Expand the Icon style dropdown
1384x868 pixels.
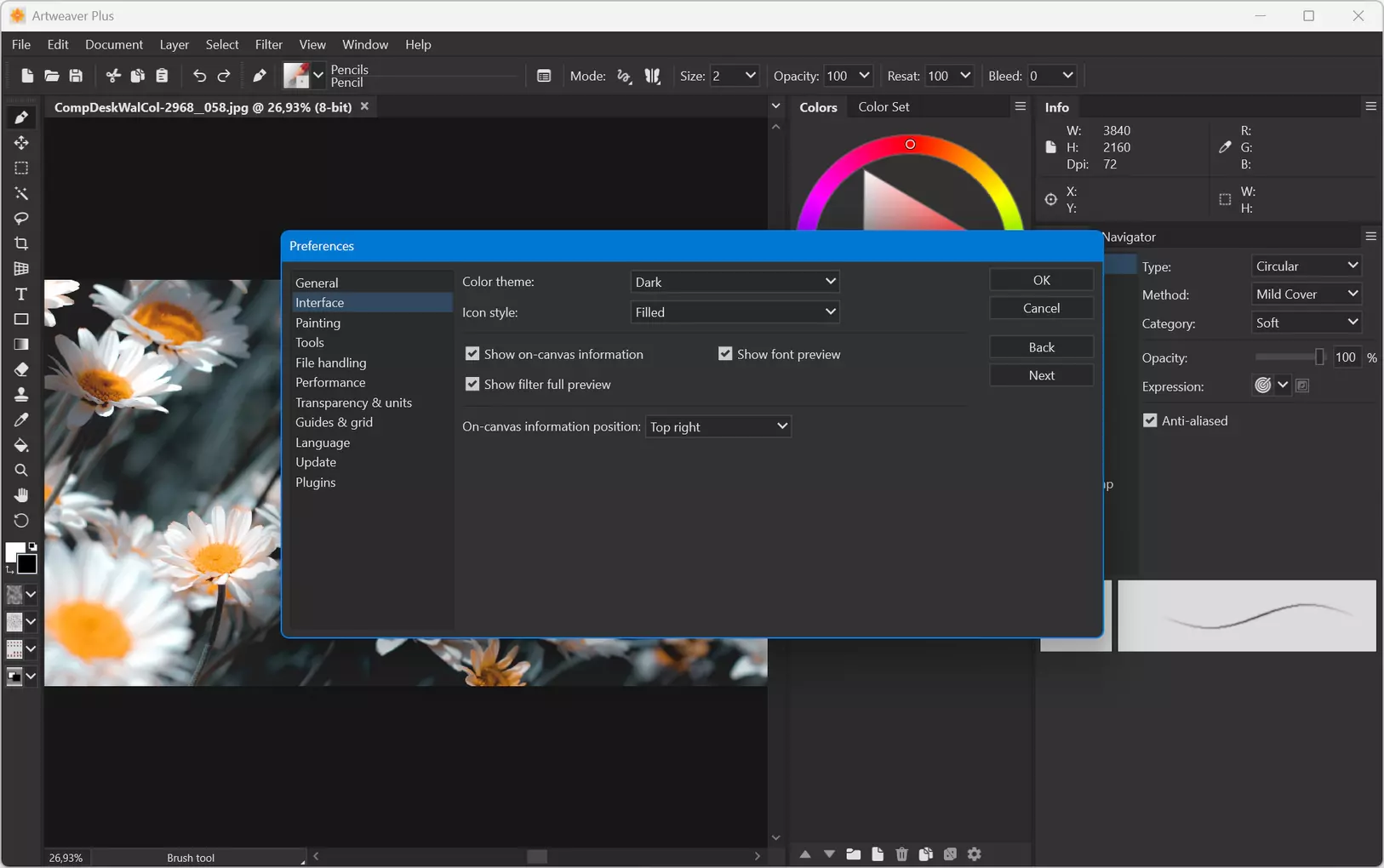(735, 312)
